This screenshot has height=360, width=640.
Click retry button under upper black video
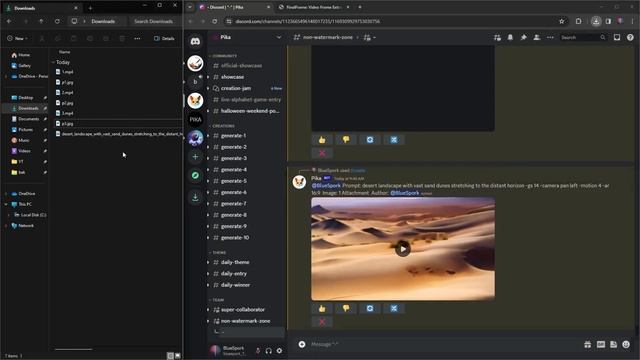pos(370,140)
